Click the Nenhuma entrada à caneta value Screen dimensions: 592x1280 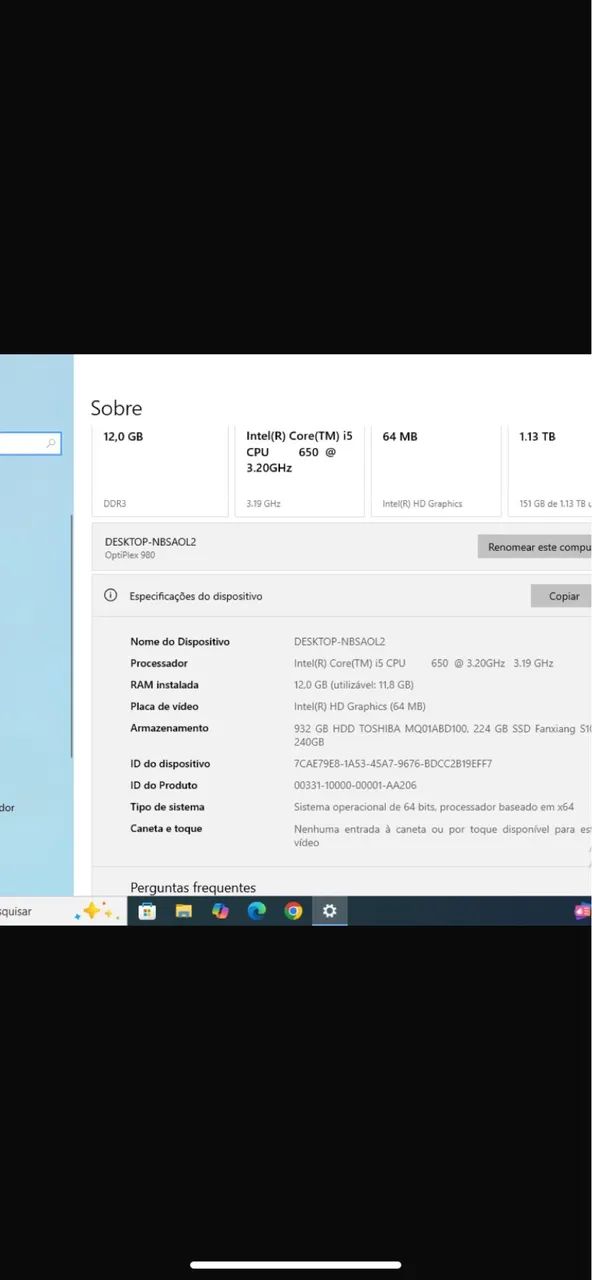443,836
